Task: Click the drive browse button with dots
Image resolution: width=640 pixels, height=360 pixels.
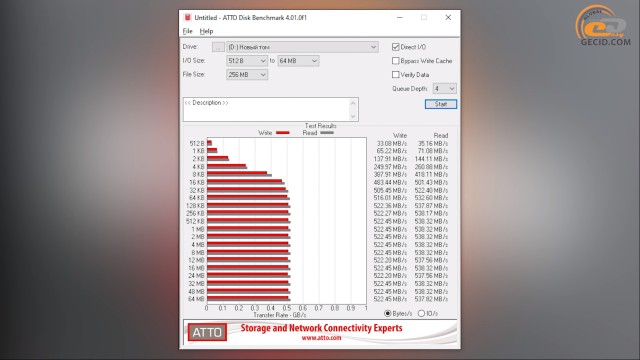Action: pos(218,47)
